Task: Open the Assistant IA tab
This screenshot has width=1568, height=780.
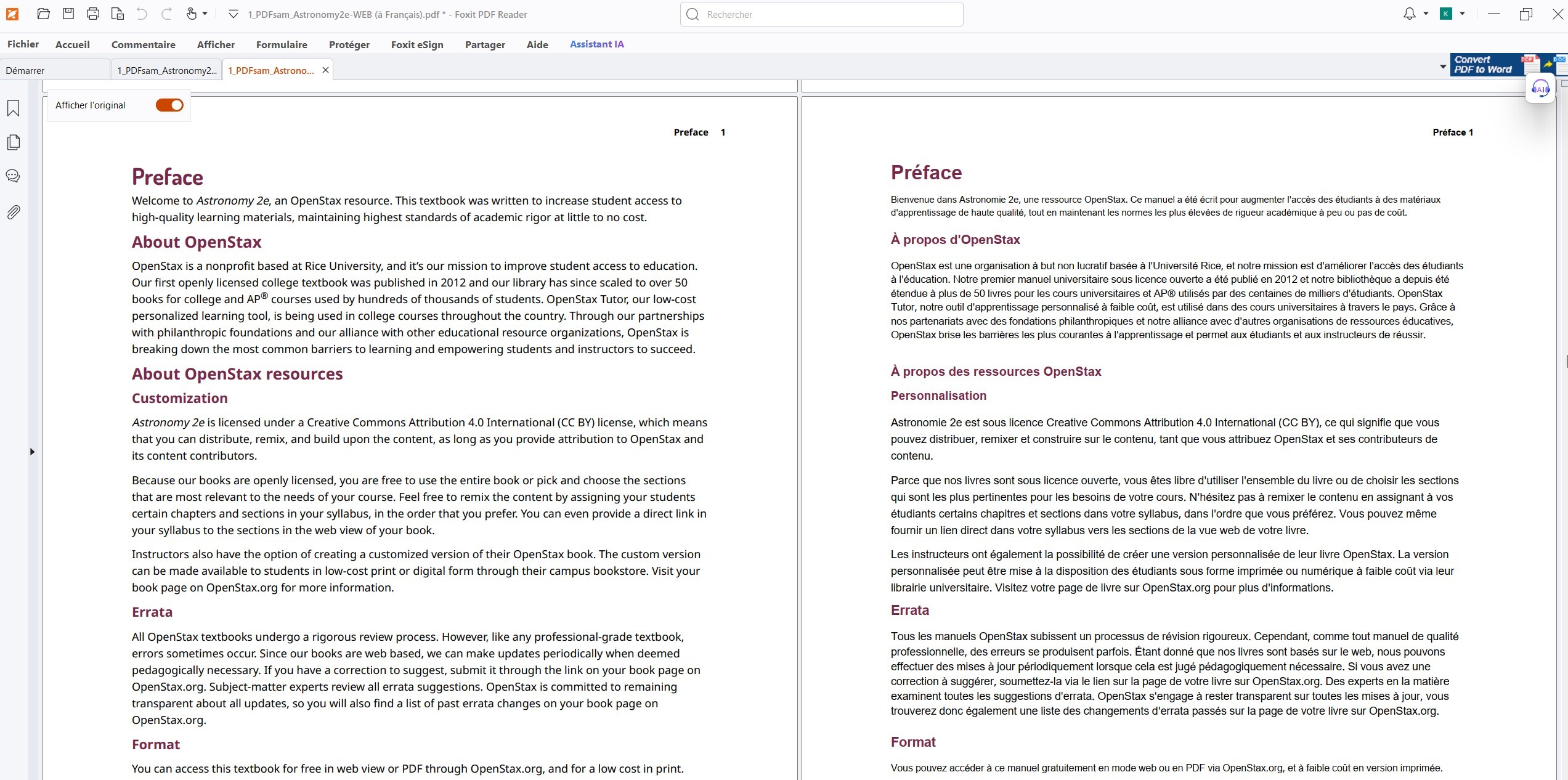Action: pyautogui.click(x=596, y=44)
